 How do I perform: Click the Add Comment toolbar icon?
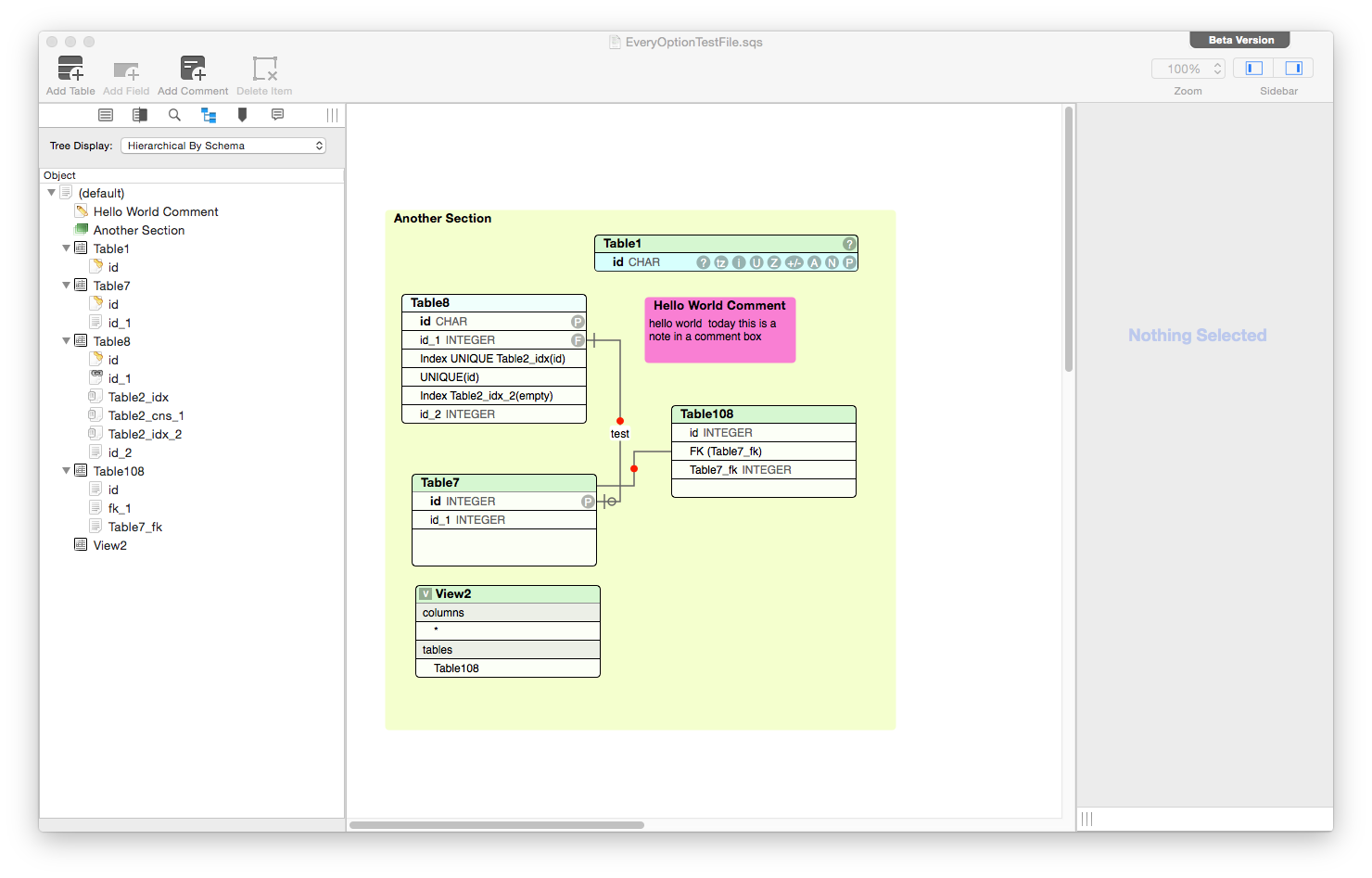click(193, 70)
